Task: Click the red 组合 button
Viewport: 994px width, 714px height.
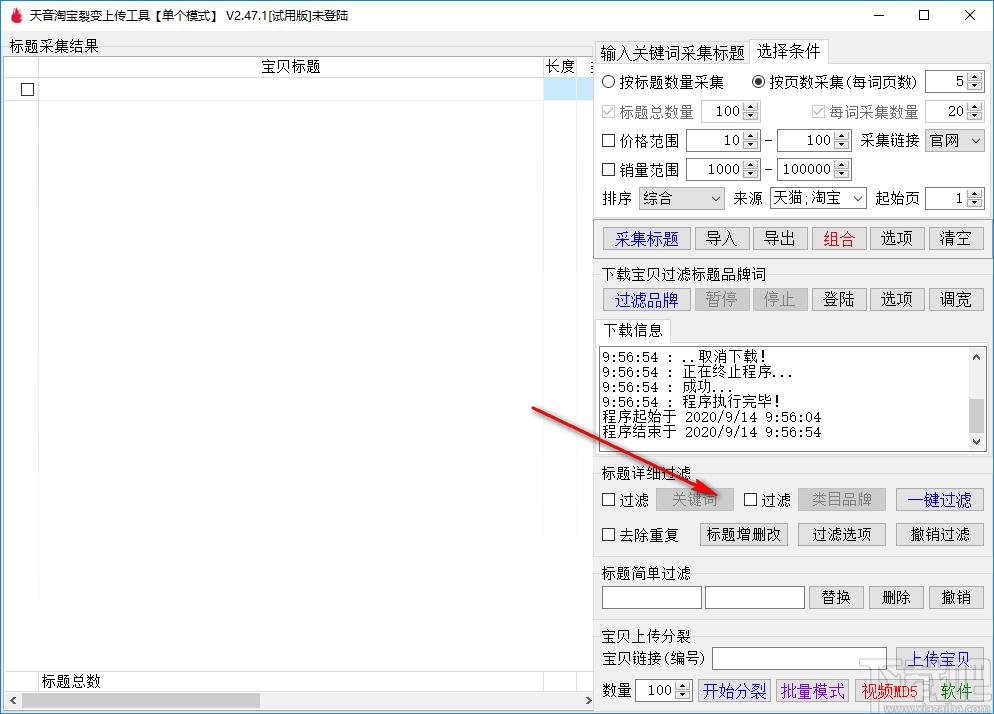Action: click(x=839, y=239)
